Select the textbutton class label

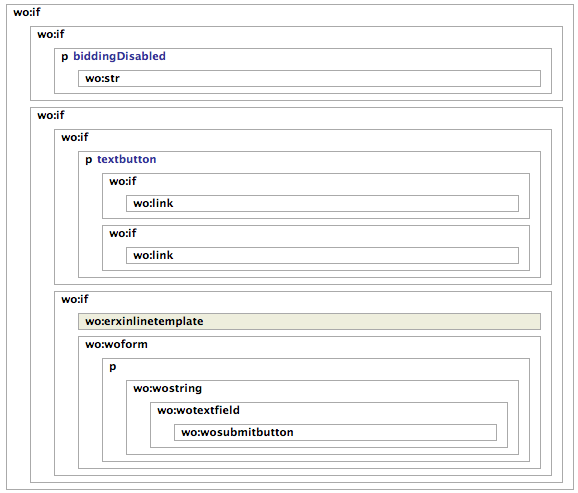126,159
